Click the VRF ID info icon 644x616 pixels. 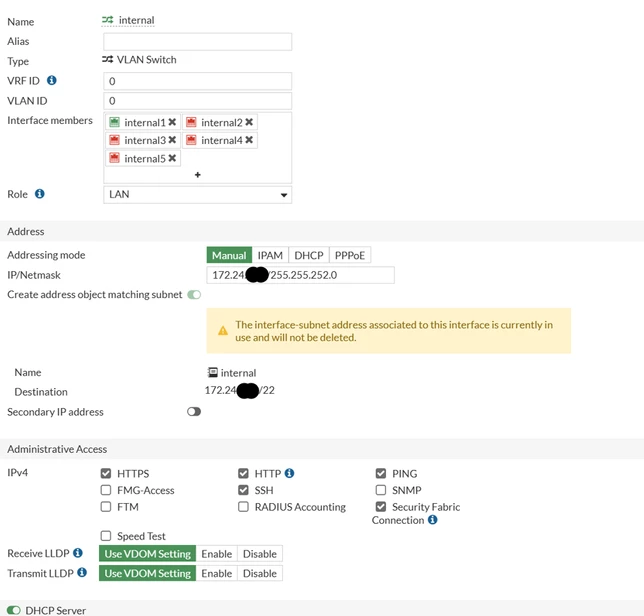[51, 80]
